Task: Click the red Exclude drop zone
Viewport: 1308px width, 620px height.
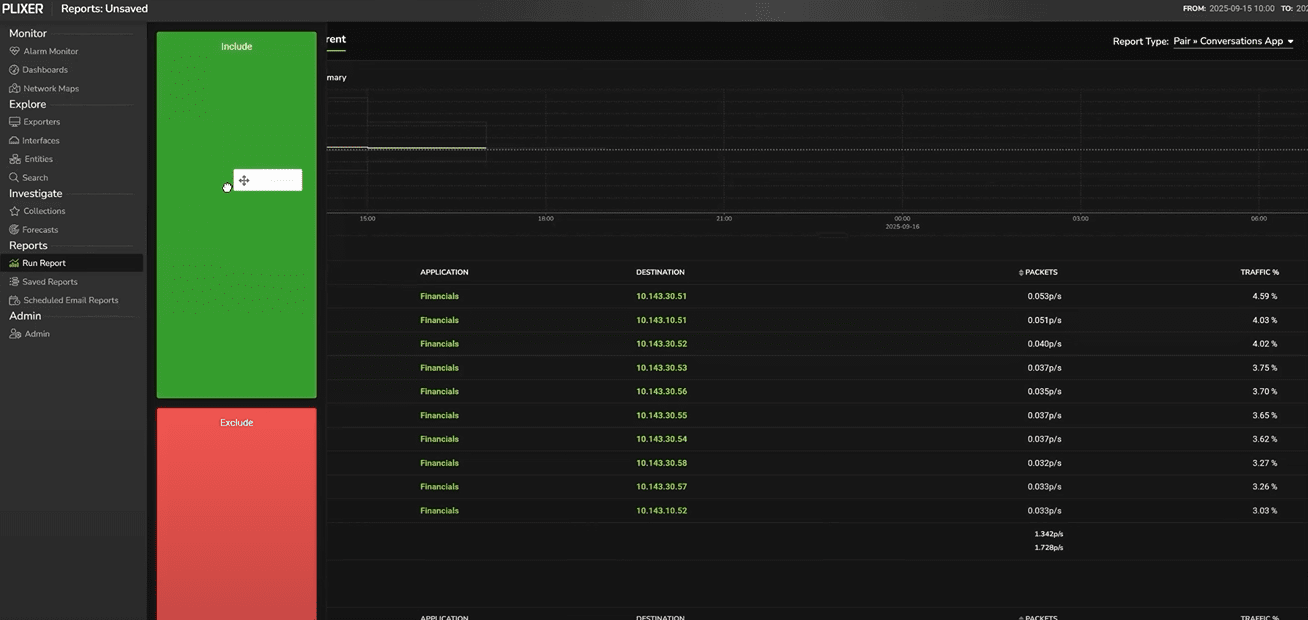Action: pos(236,510)
